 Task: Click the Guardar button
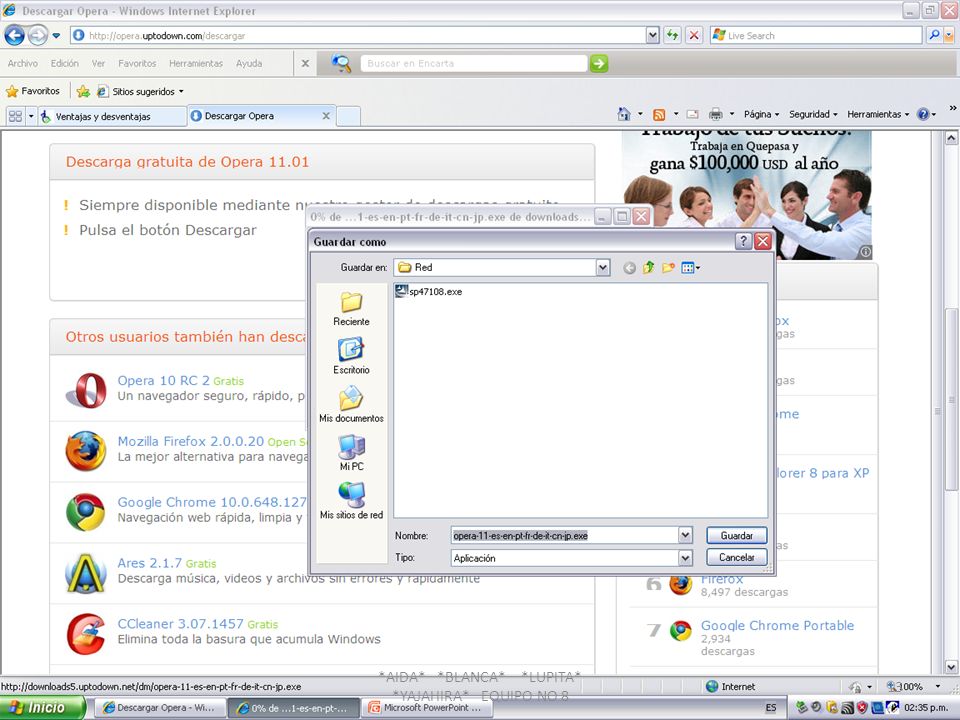[737, 535]
